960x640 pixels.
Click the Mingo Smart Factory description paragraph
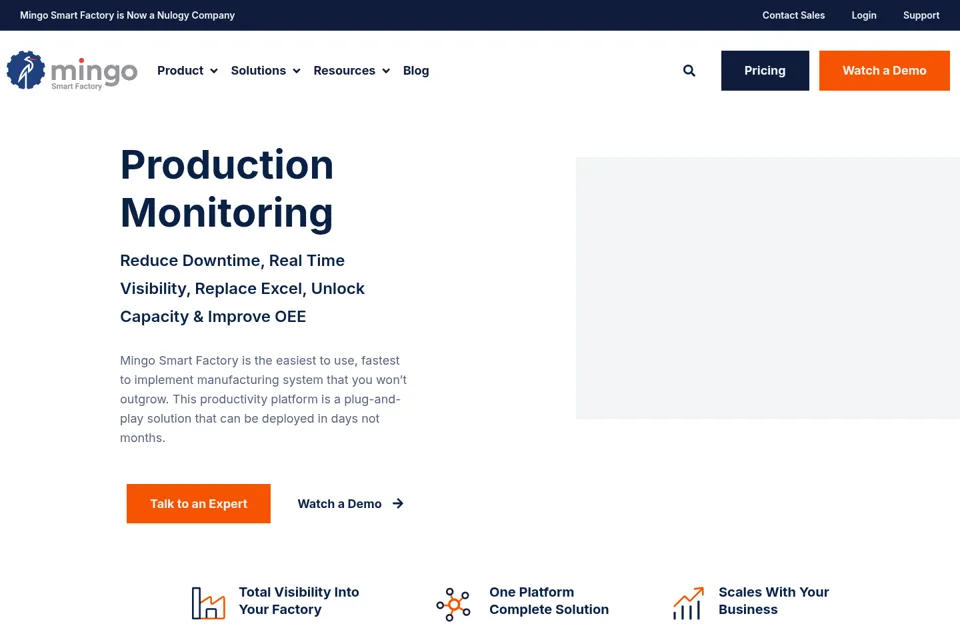[263, 399]
